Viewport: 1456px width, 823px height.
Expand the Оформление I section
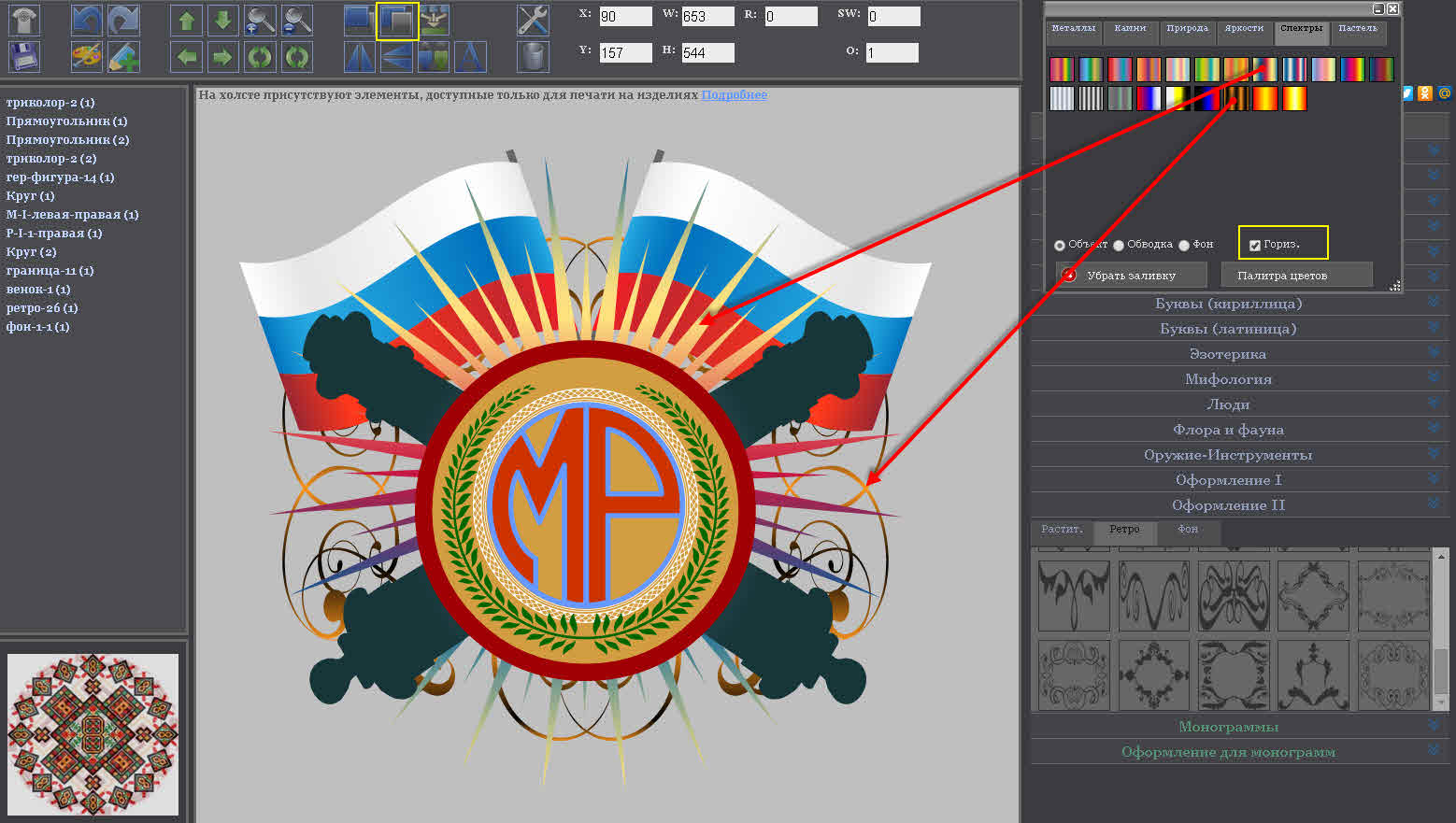coord(1239,480)
